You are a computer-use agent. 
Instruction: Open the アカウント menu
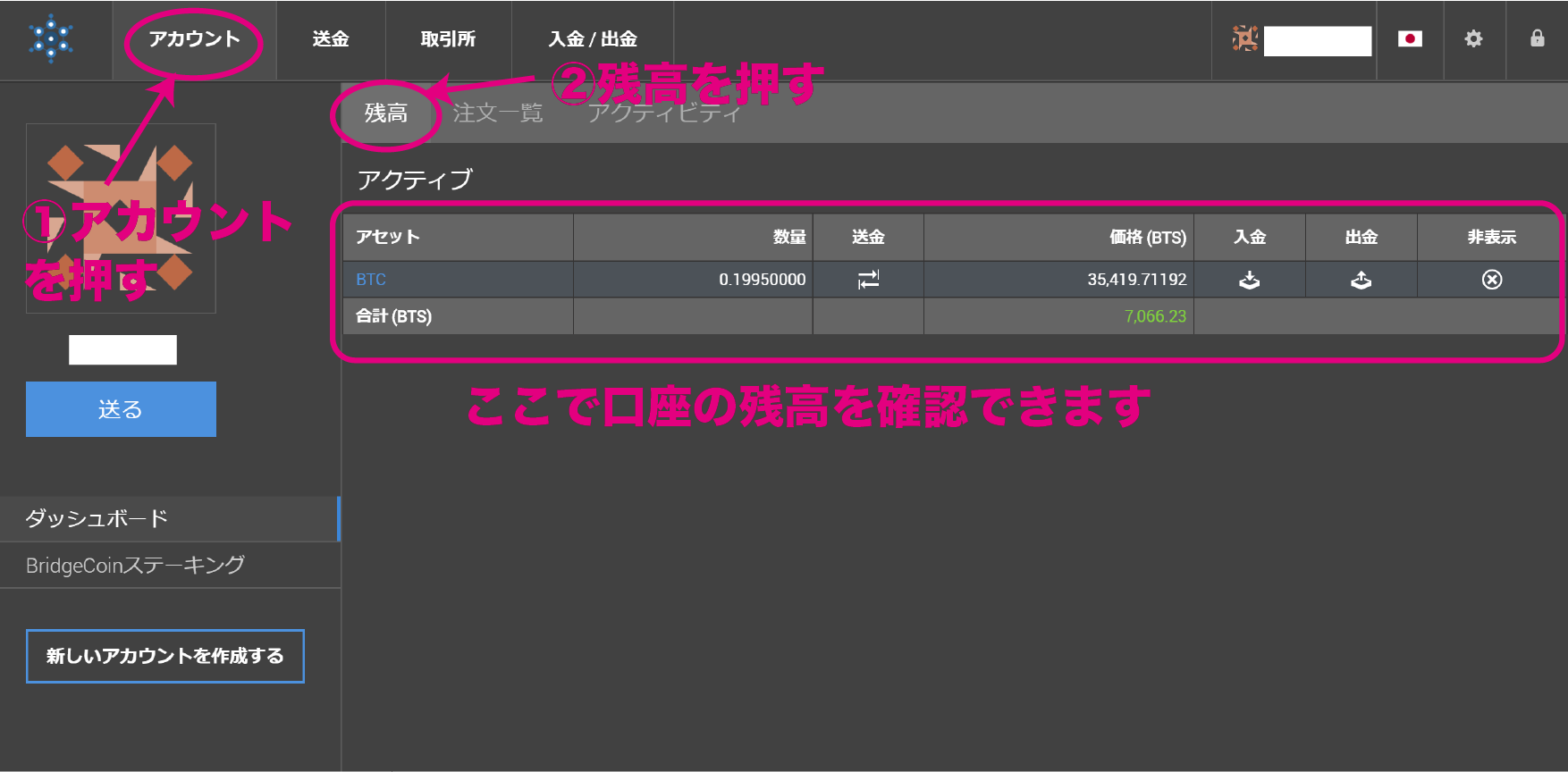tap(194, 39)
